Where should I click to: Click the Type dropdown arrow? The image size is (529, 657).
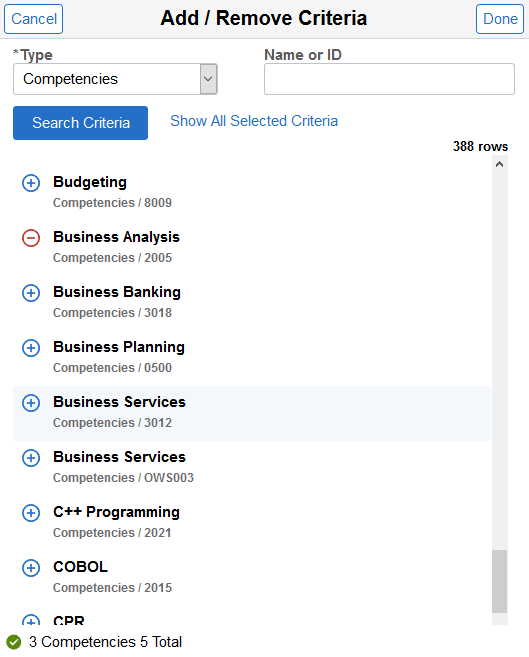[208, 79]
